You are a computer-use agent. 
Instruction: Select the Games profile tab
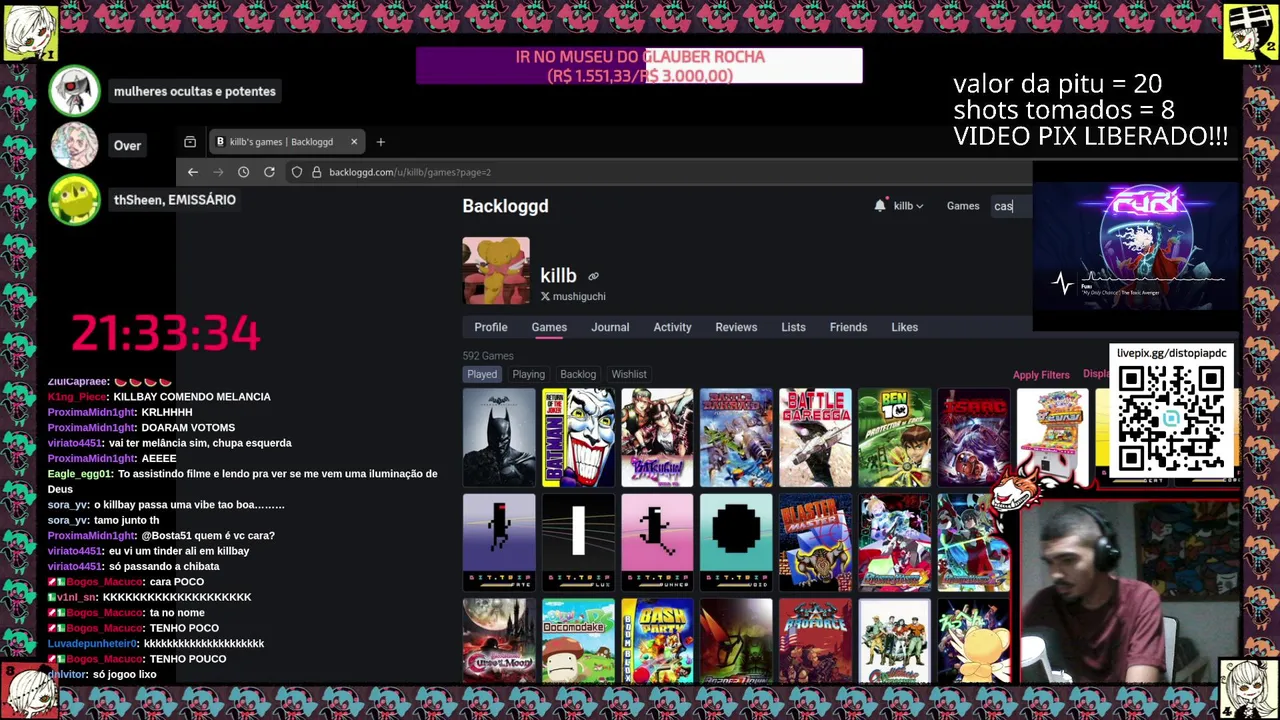point(549,327)
